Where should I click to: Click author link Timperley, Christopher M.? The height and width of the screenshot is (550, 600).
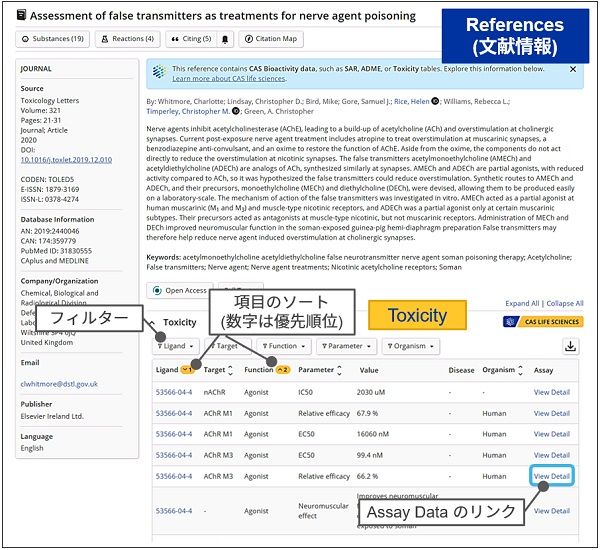188,111
